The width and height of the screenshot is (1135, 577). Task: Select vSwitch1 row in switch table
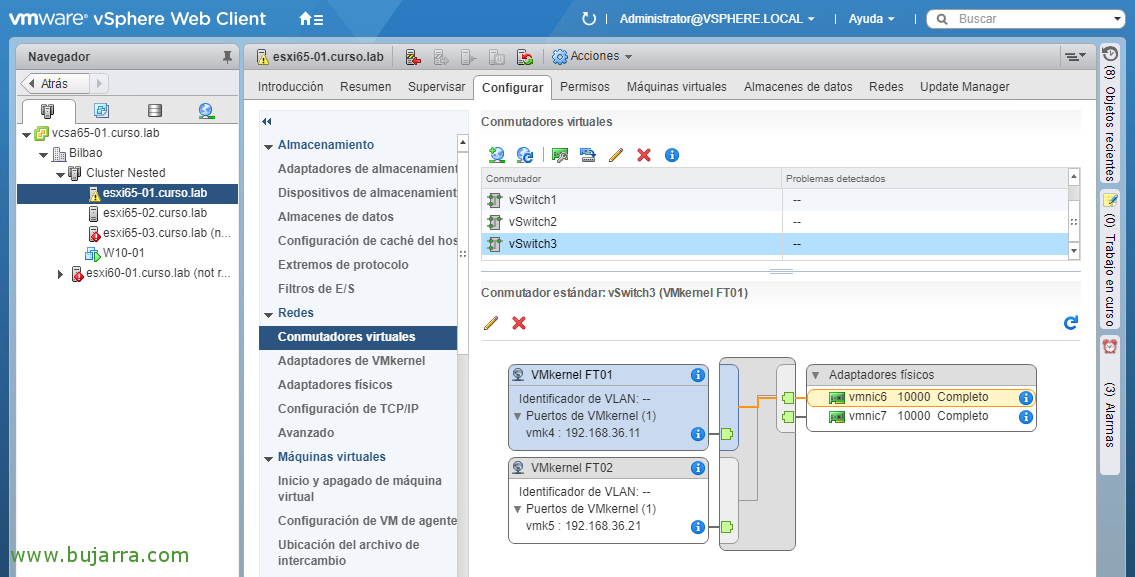click(x=775, y=200)
